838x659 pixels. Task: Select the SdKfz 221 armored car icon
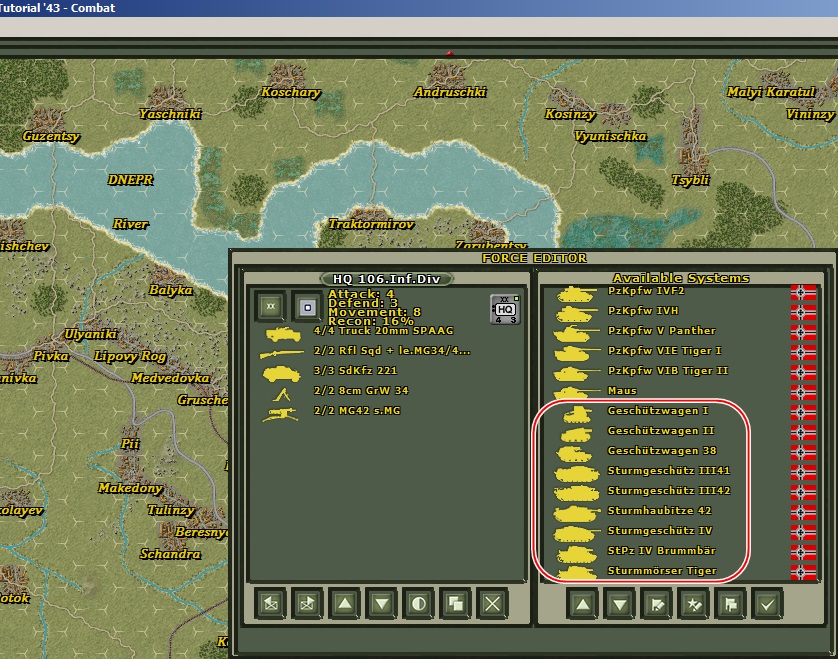282,373
